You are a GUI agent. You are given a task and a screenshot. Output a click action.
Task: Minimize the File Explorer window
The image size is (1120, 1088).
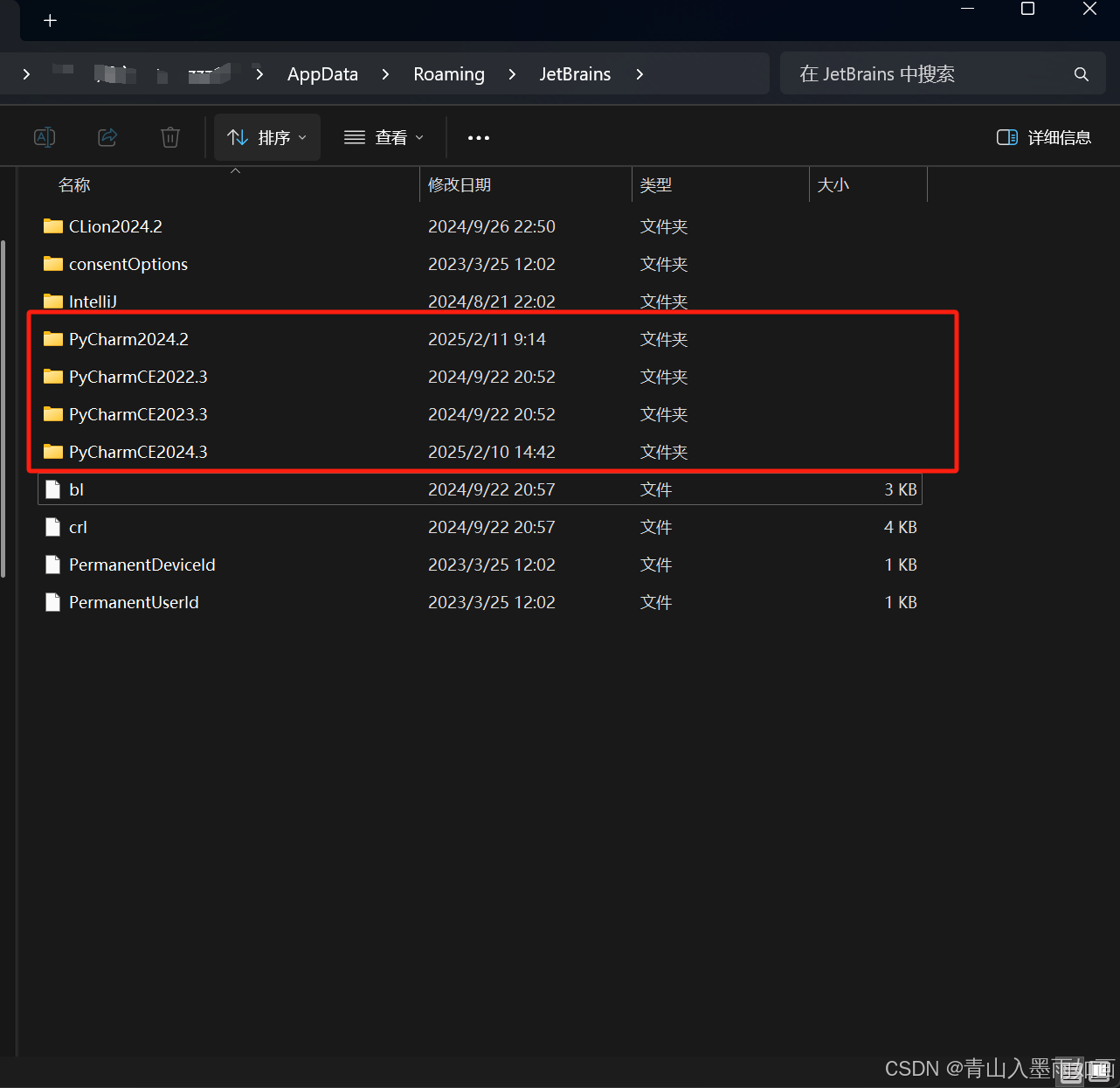(967, 9)
